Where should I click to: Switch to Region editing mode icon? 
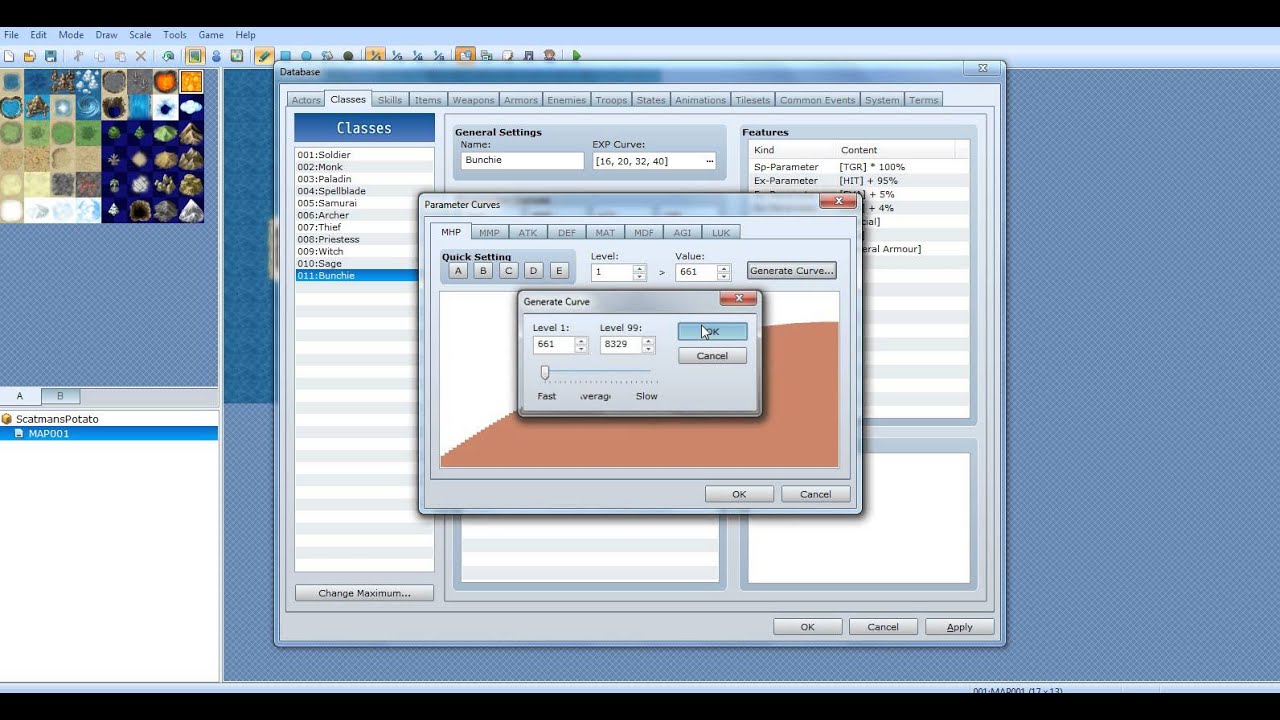[x=237, y=56]
